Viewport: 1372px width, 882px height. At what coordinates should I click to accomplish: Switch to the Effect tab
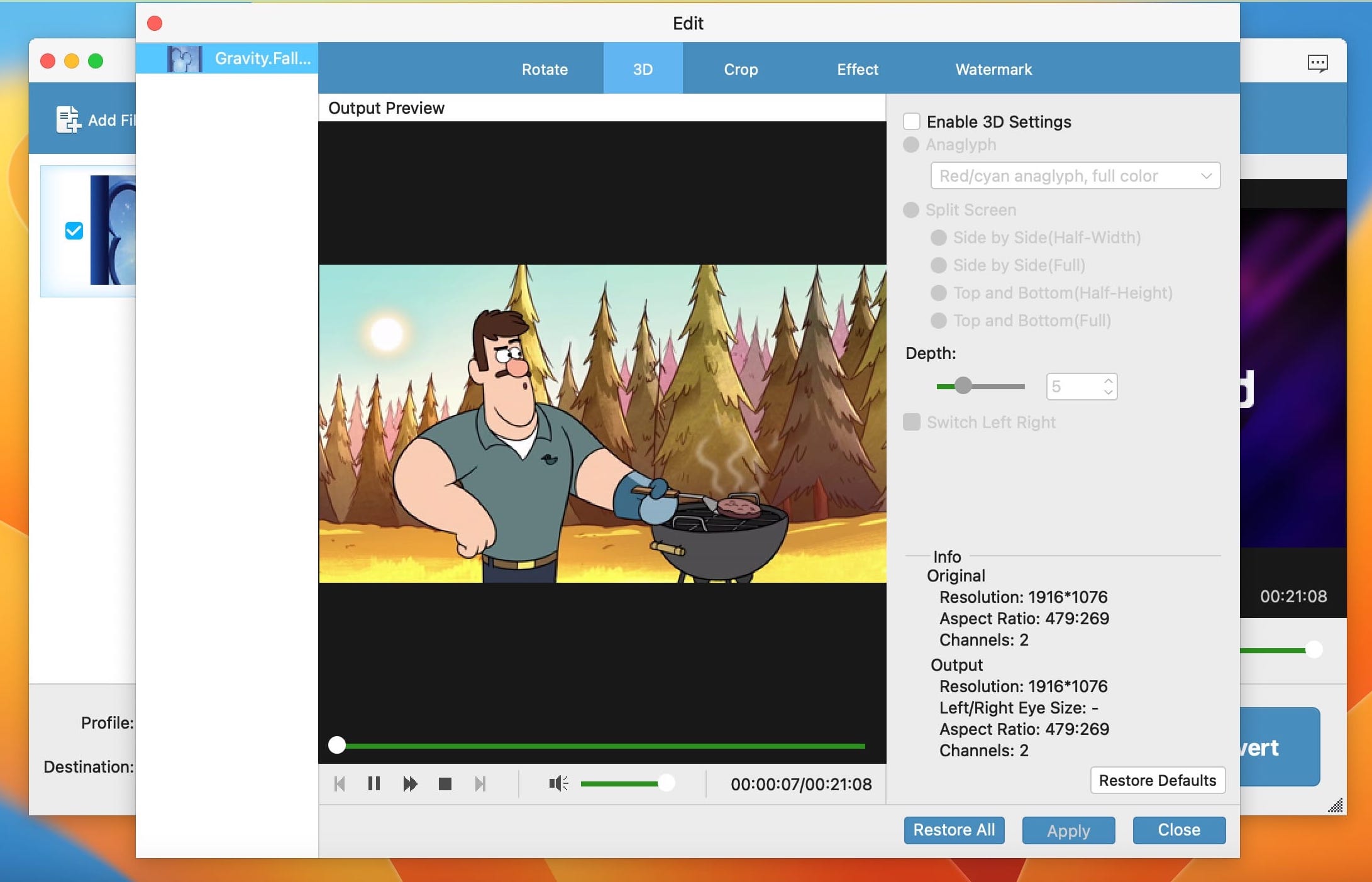tap(858, 69)
